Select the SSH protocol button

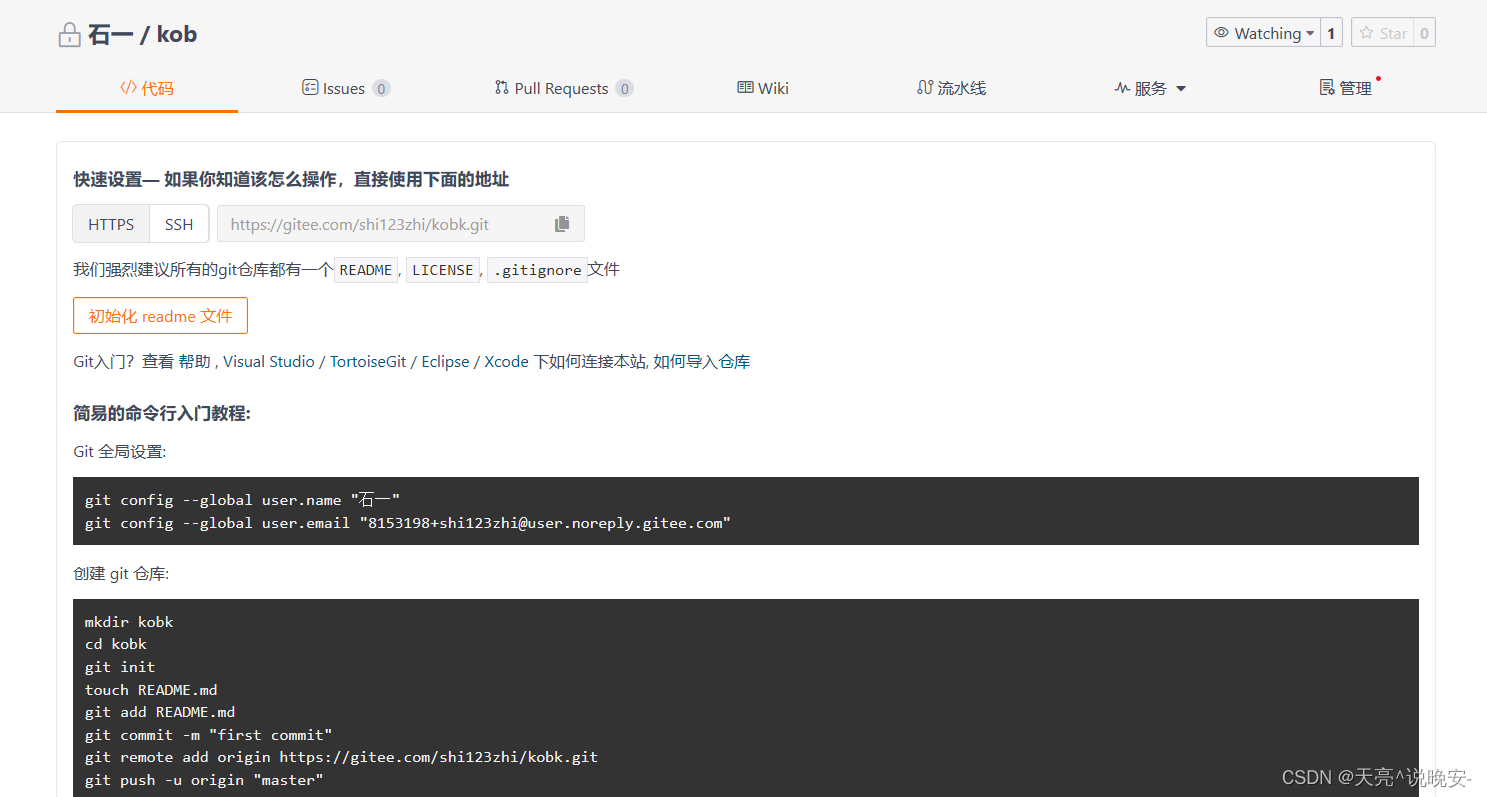(x=179, y=224)
